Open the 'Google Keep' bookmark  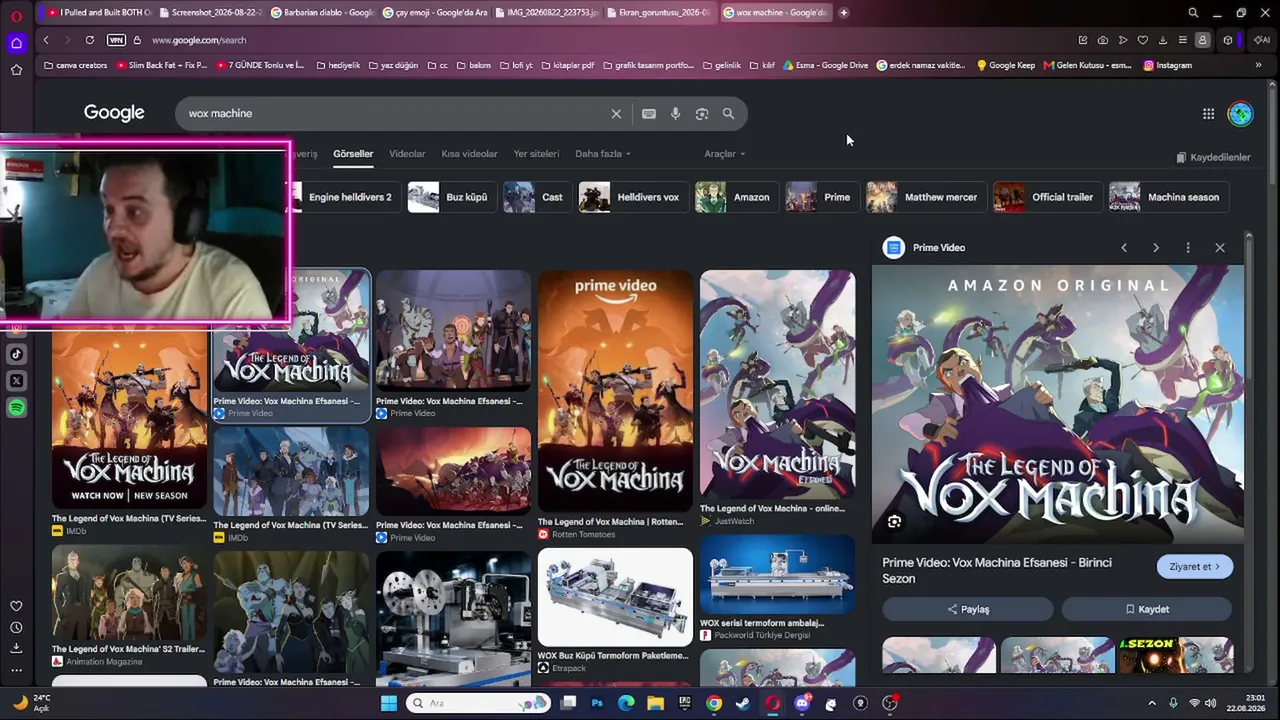(x=1005, y=65)
